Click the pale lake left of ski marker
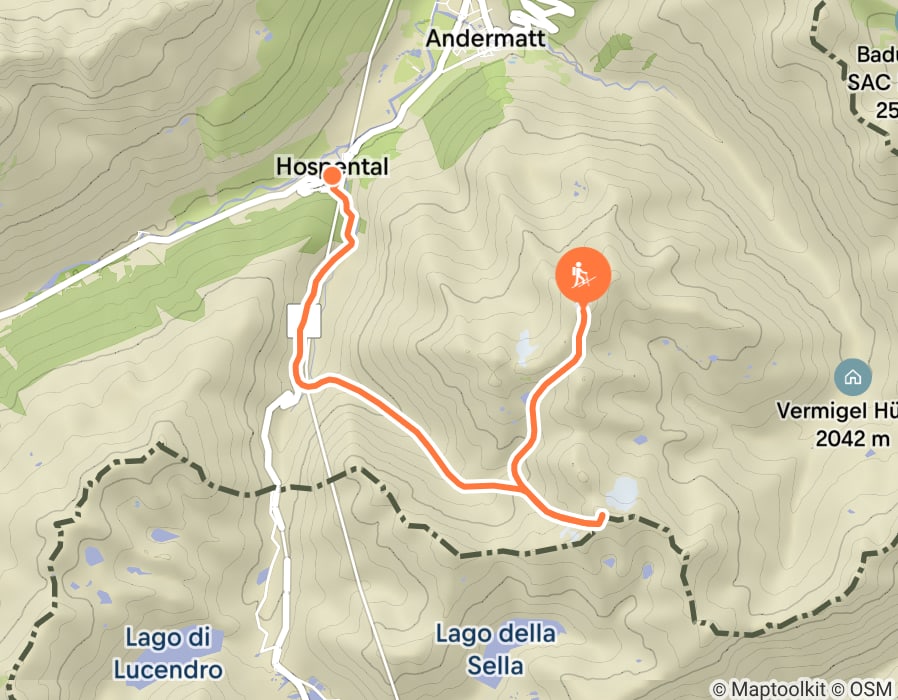Image resolution: width=898 pixels, height=700 pixels. pyautogui.click(x=525, y=347)
